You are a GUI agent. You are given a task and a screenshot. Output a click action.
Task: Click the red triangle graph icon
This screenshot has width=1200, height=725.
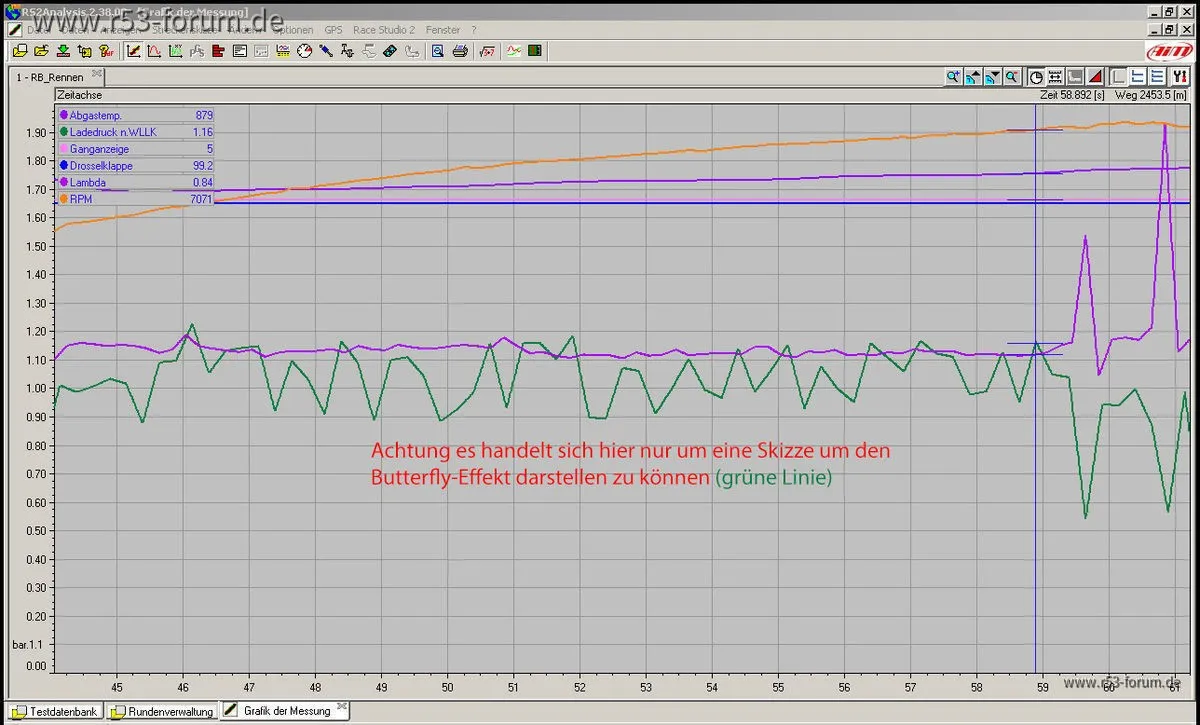(1094, 76)
